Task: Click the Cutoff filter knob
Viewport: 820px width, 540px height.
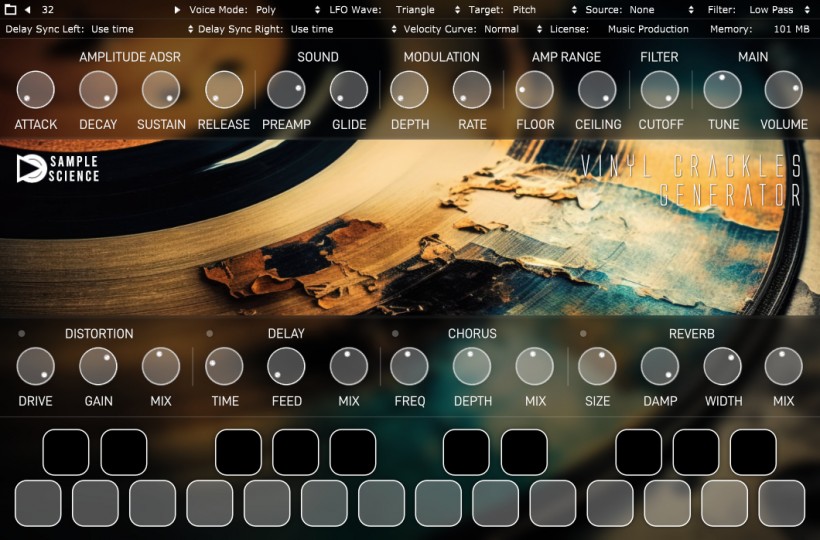Action: (660, 90)
